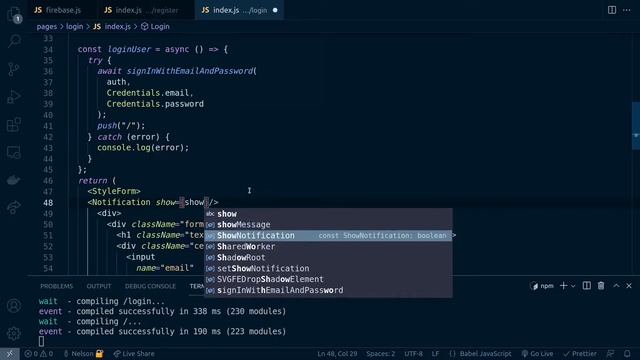Click Go Live in status bar

pyautogui.click(x=537, y=353)
